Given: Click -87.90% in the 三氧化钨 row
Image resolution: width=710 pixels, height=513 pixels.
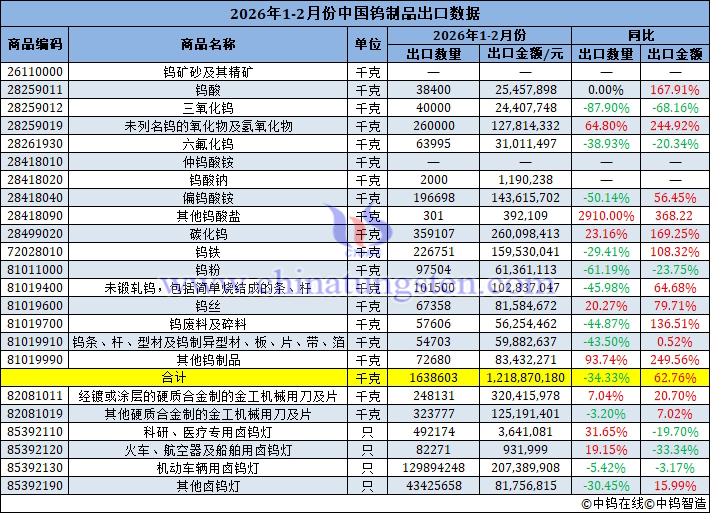Looking at the screenshot, I should 606,108.
